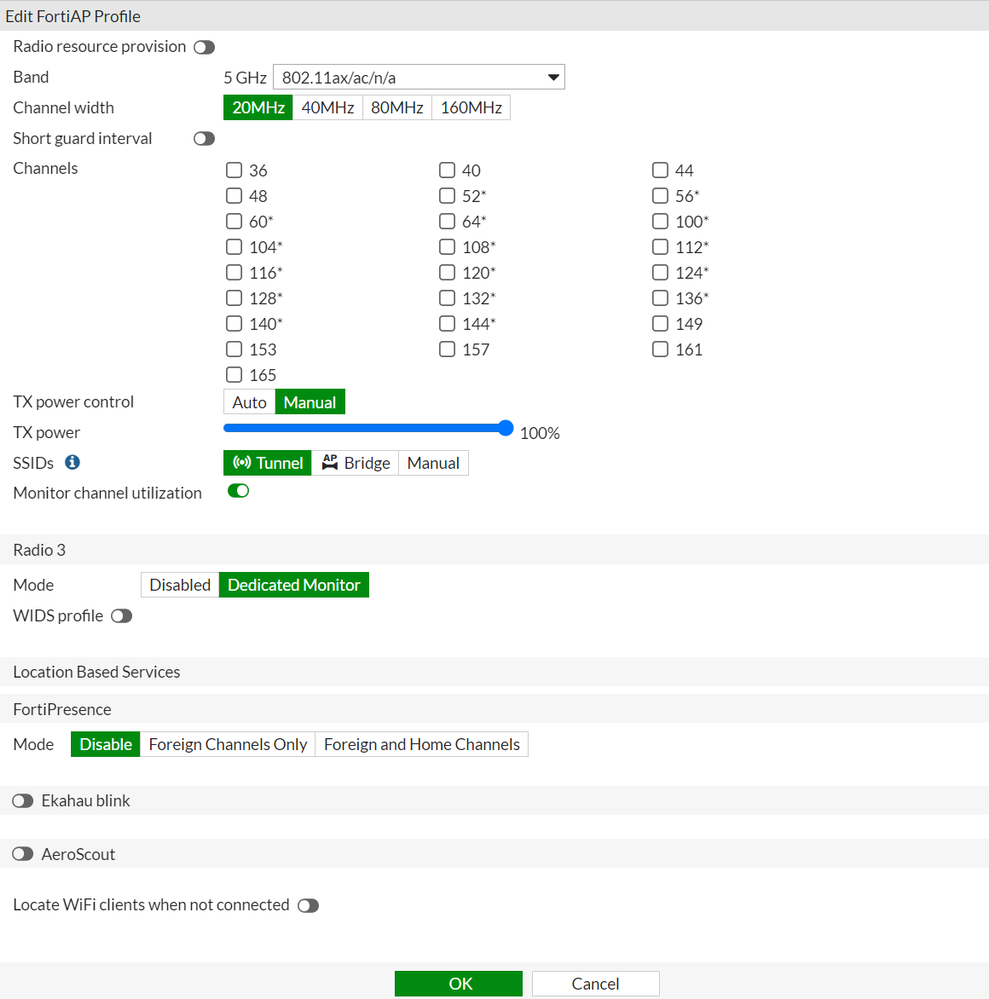The width and height of the screenshot is (989, 999).
Task: Toggle Short guard interval switch
Action: pos(204,139)
